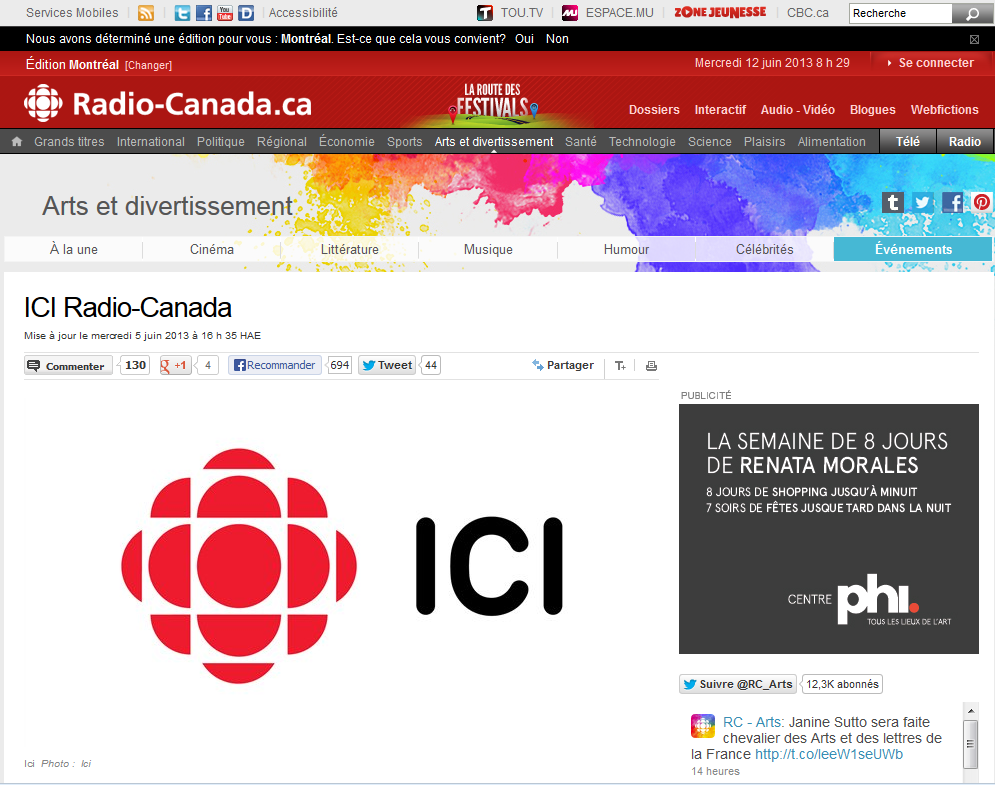
Task: Open the Interactif menu
Action: pyautogui.click(x=720, y=110)
